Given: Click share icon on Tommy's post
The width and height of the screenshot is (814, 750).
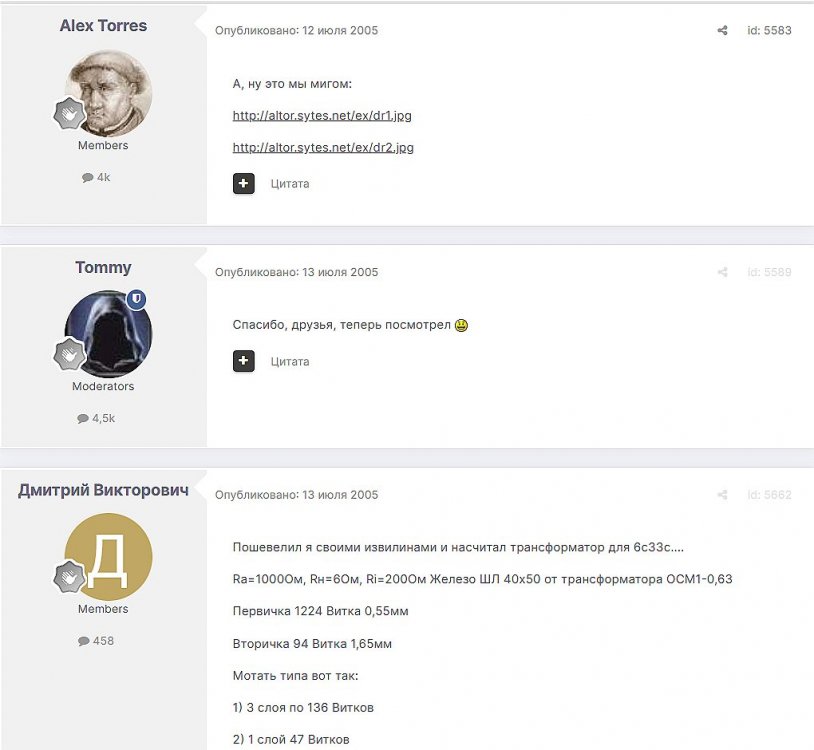Looking at the screenshot, I should pyautogui.click(x=722, y=272).
